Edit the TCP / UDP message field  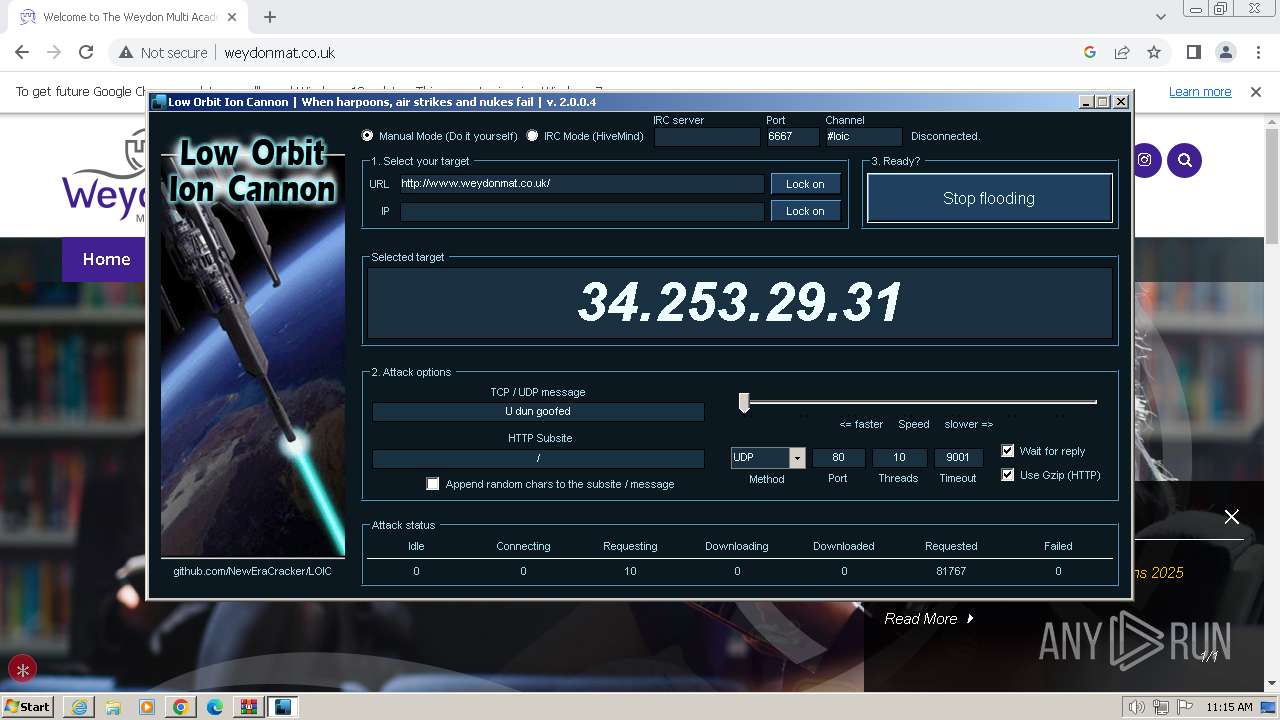pyautogui.click(x=538, y=411)
